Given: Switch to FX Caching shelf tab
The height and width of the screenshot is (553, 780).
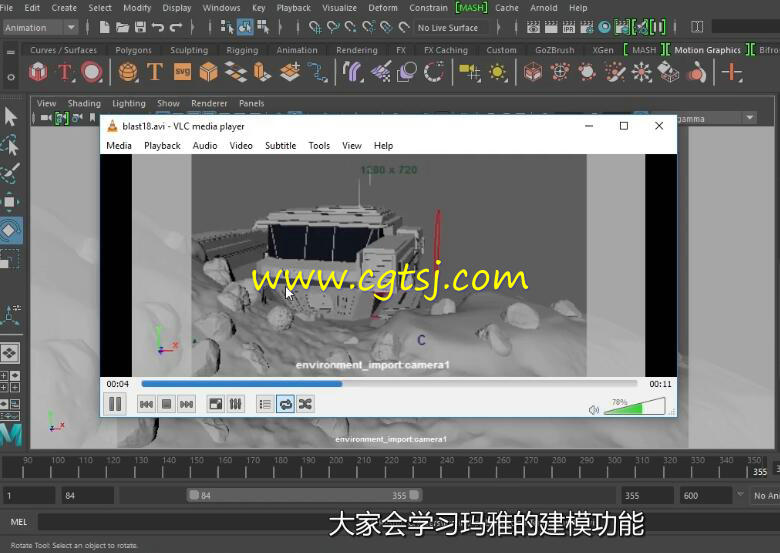Looking at the screenshot, I should point(446,50).
